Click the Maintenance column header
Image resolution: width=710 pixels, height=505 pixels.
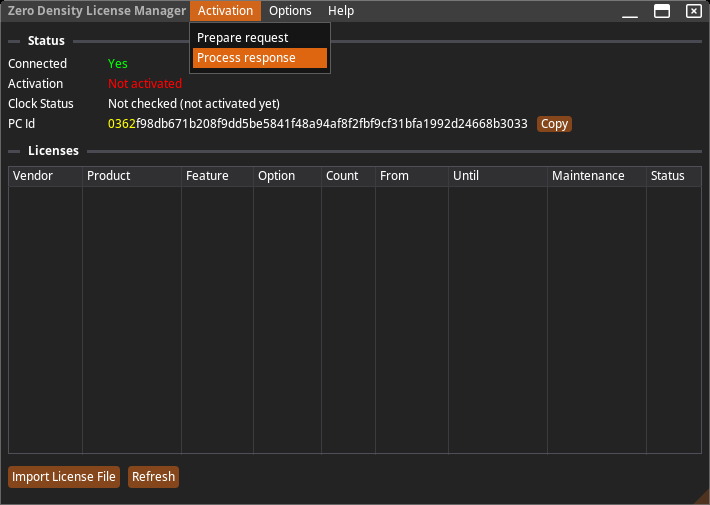[x=596, y=176]
